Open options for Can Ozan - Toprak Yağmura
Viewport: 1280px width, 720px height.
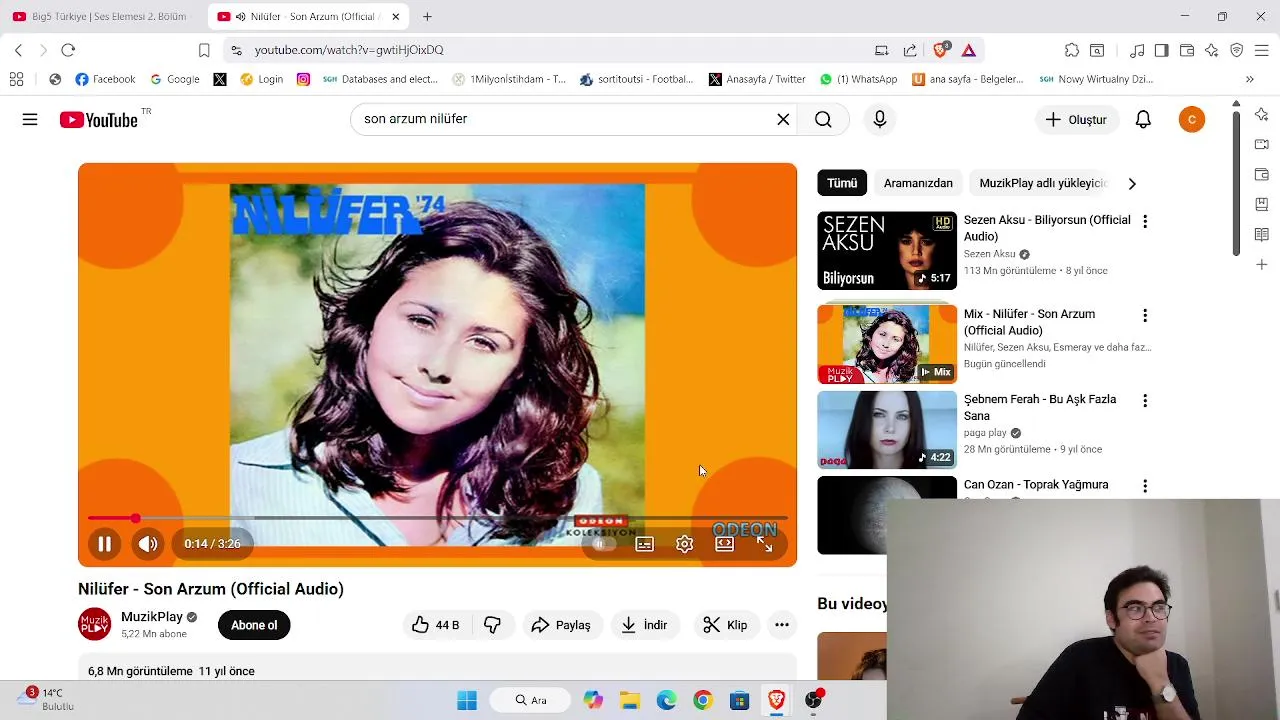(1145, 486)
